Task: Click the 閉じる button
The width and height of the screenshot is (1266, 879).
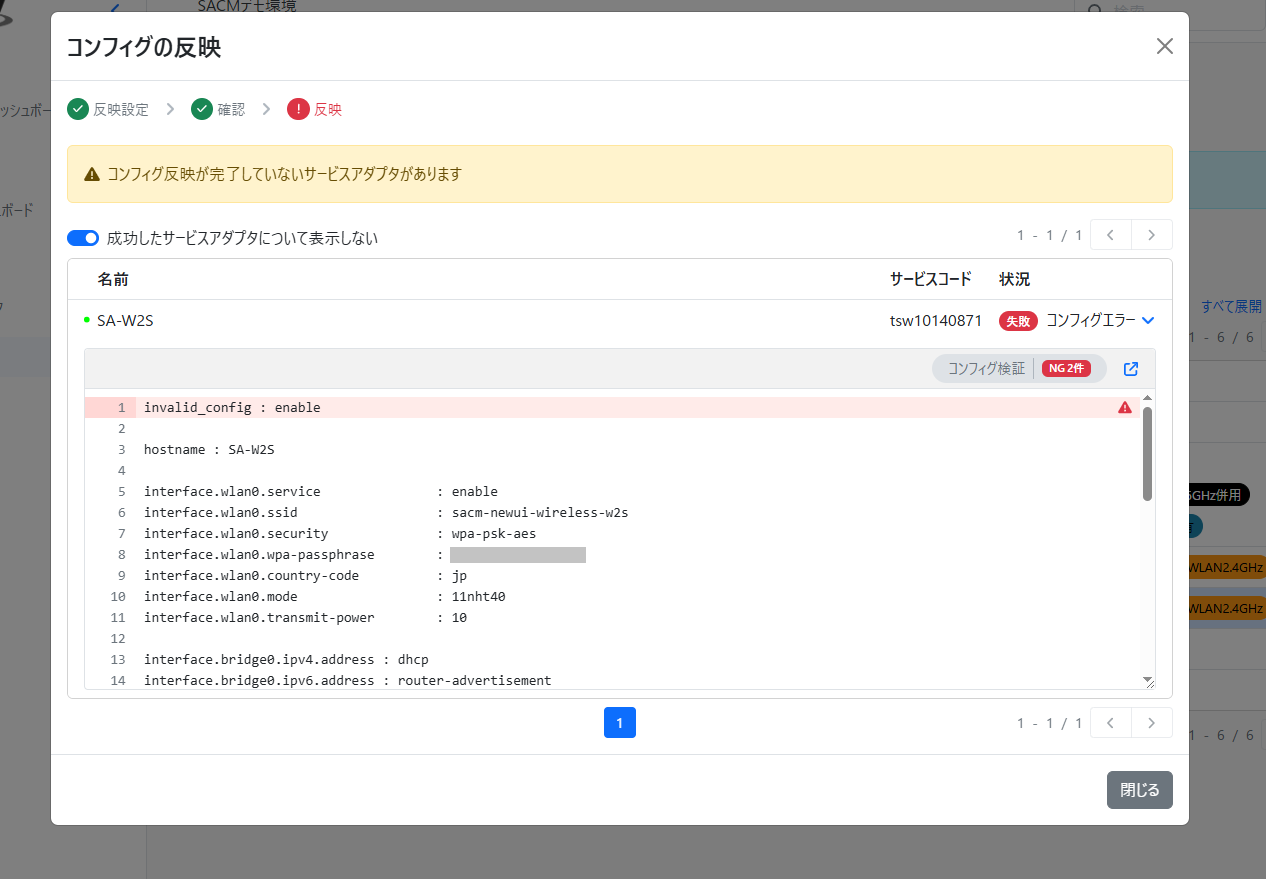Action: (x=1140, y=790)
